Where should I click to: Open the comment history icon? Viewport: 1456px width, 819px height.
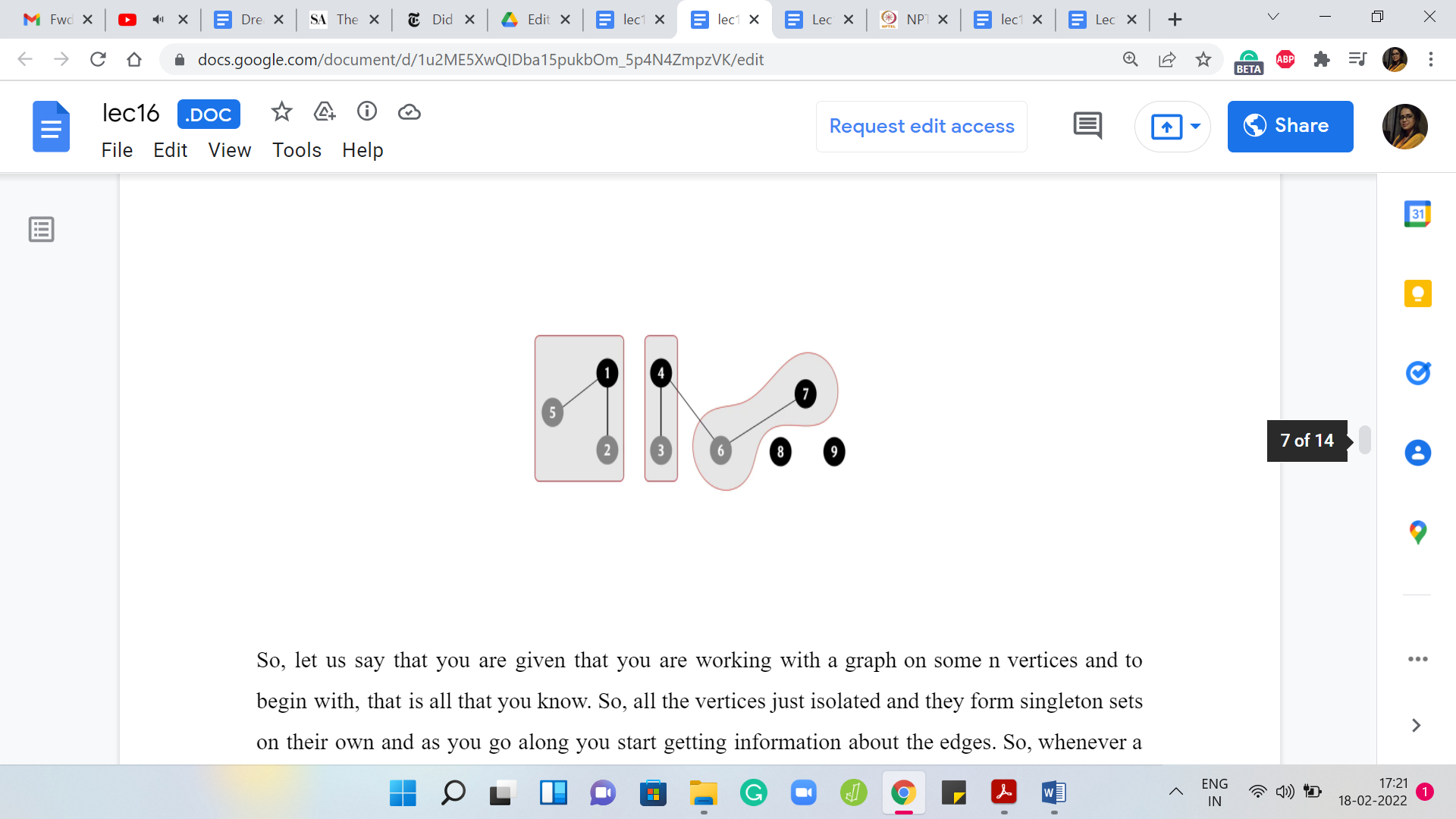click(x=1087, y=126)
